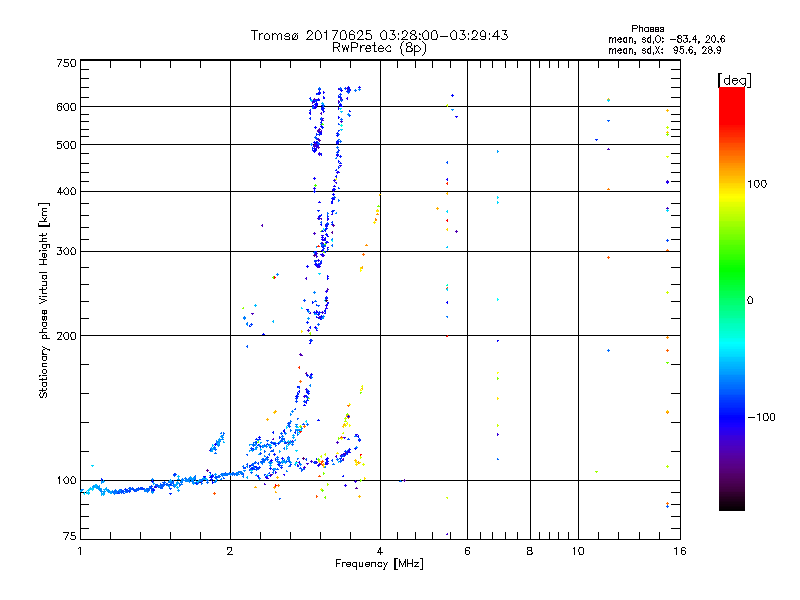Click the plot title 'Tromsø 20170625 03:28:00-03:29:43'
This screenshot has height=600, width=800.
click(379, 35)
